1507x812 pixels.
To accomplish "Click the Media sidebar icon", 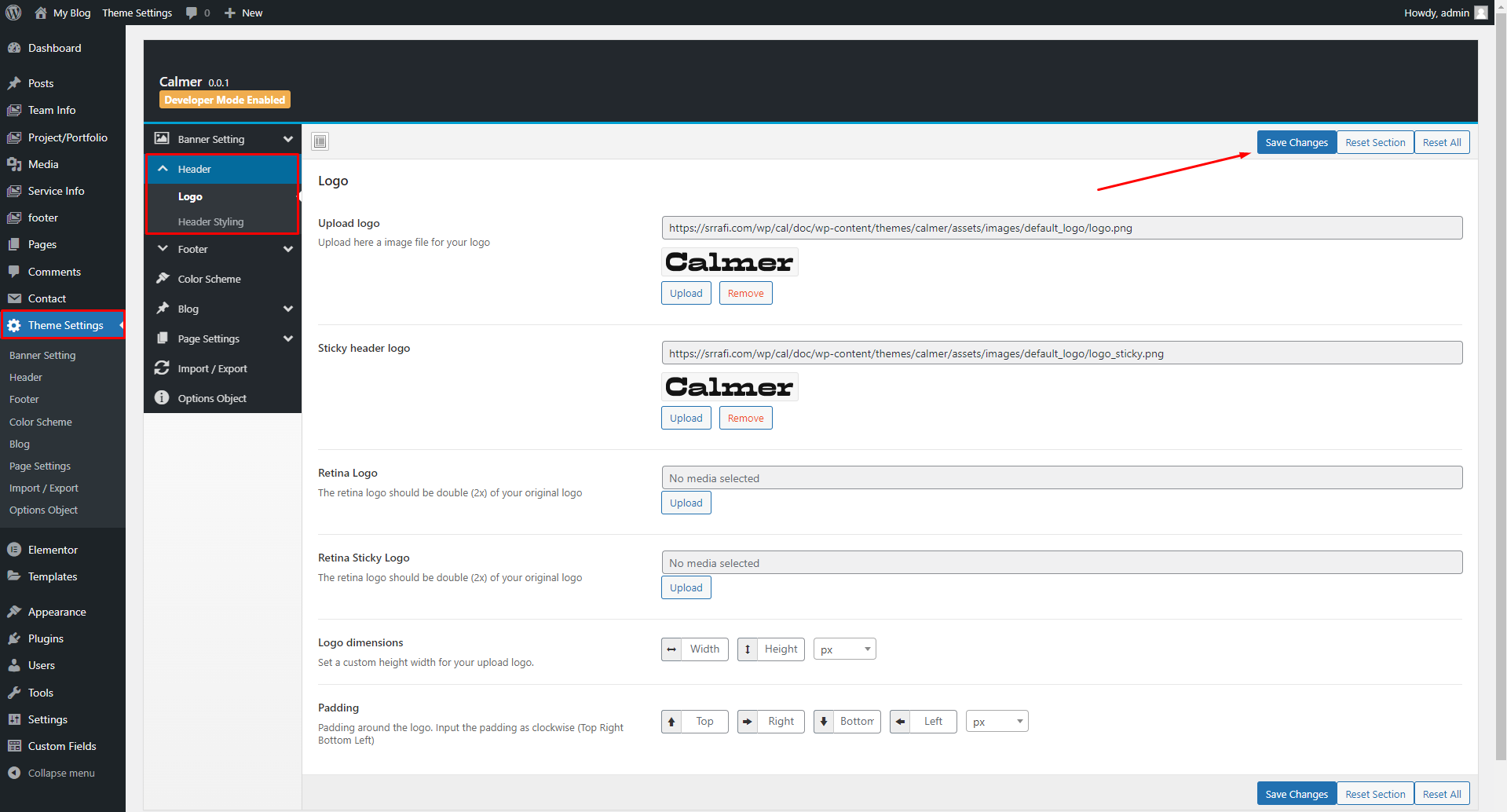I will (x=14, y=164).
